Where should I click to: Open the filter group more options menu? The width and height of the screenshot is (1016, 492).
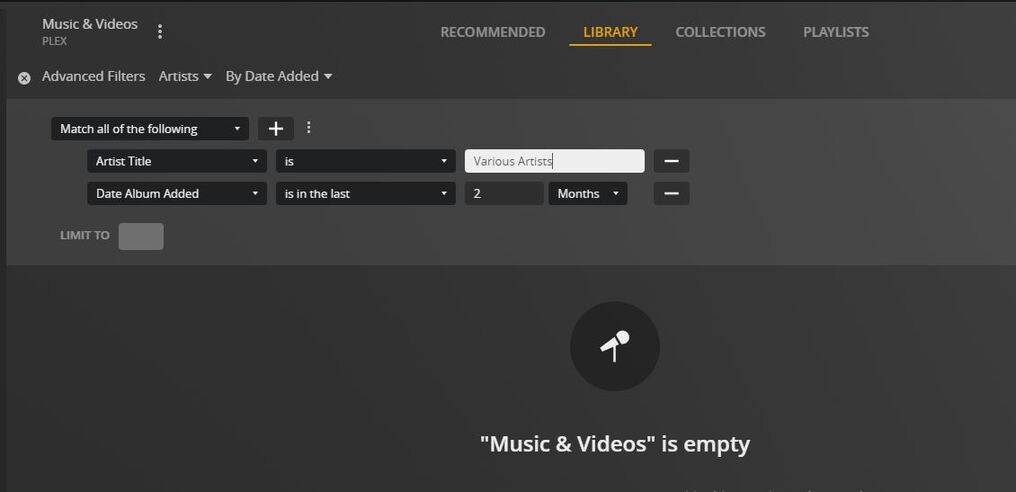point(309,128)
